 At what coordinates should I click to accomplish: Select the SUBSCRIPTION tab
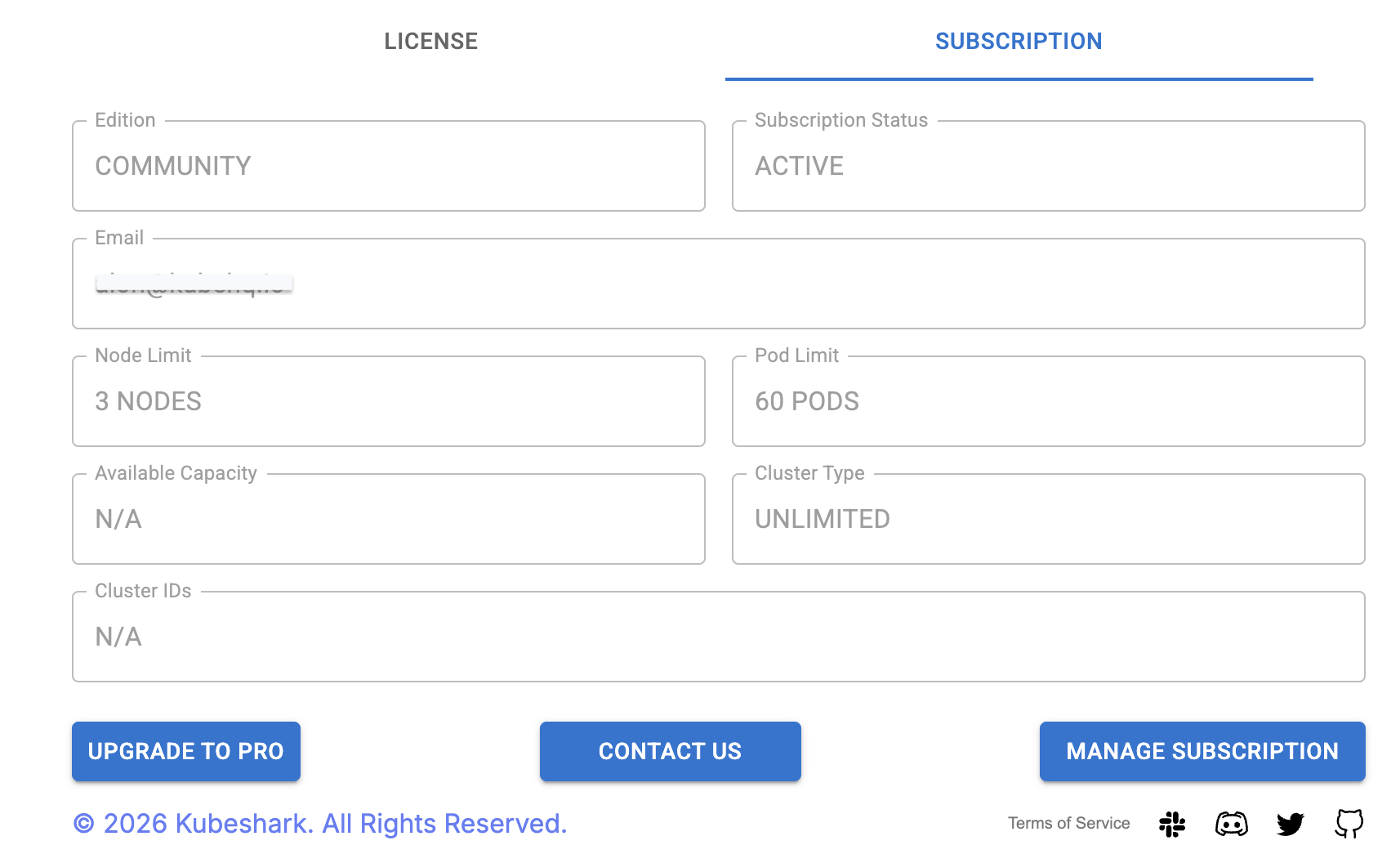[1019, 41]
